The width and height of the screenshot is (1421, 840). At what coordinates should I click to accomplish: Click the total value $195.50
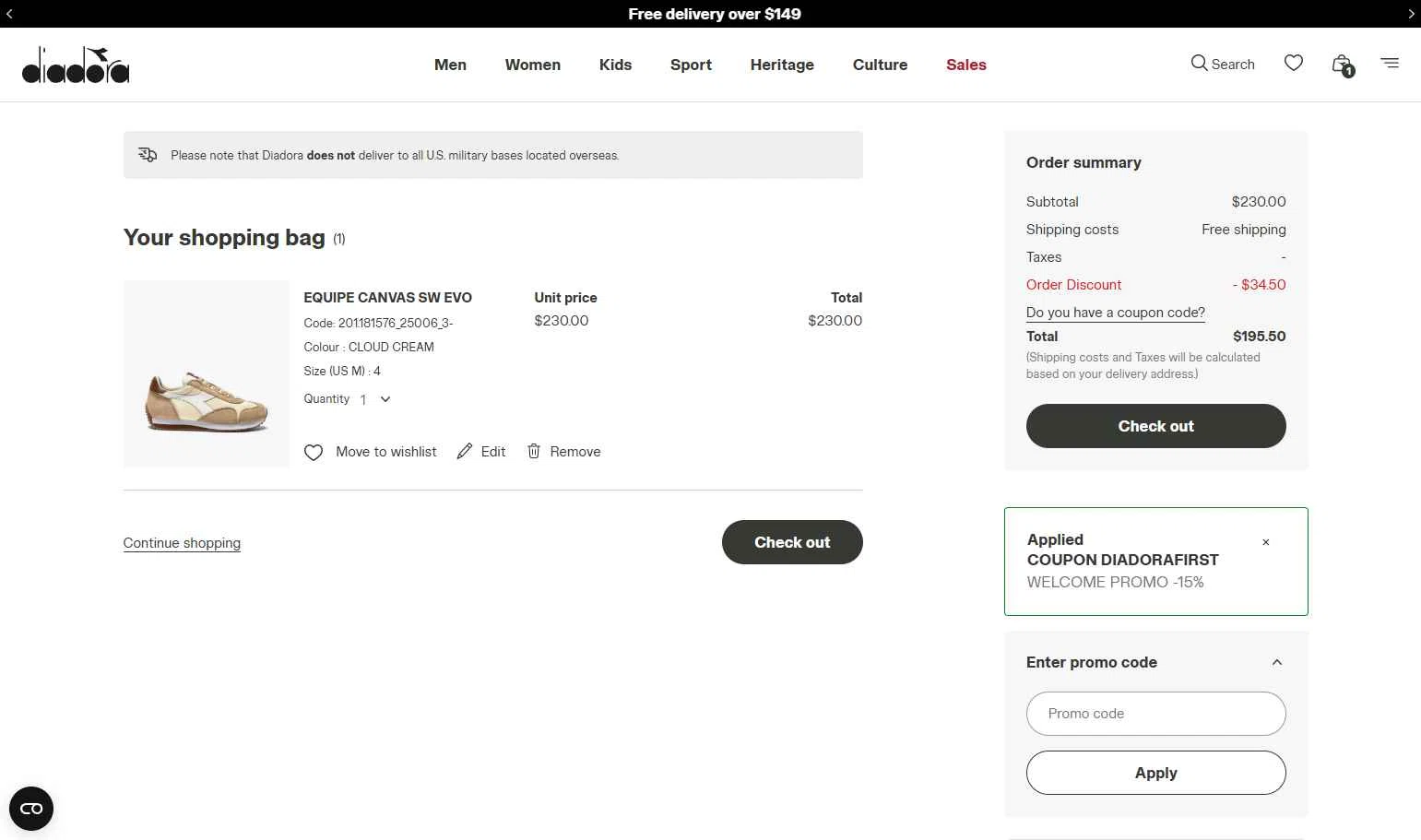click(1260, 337)
